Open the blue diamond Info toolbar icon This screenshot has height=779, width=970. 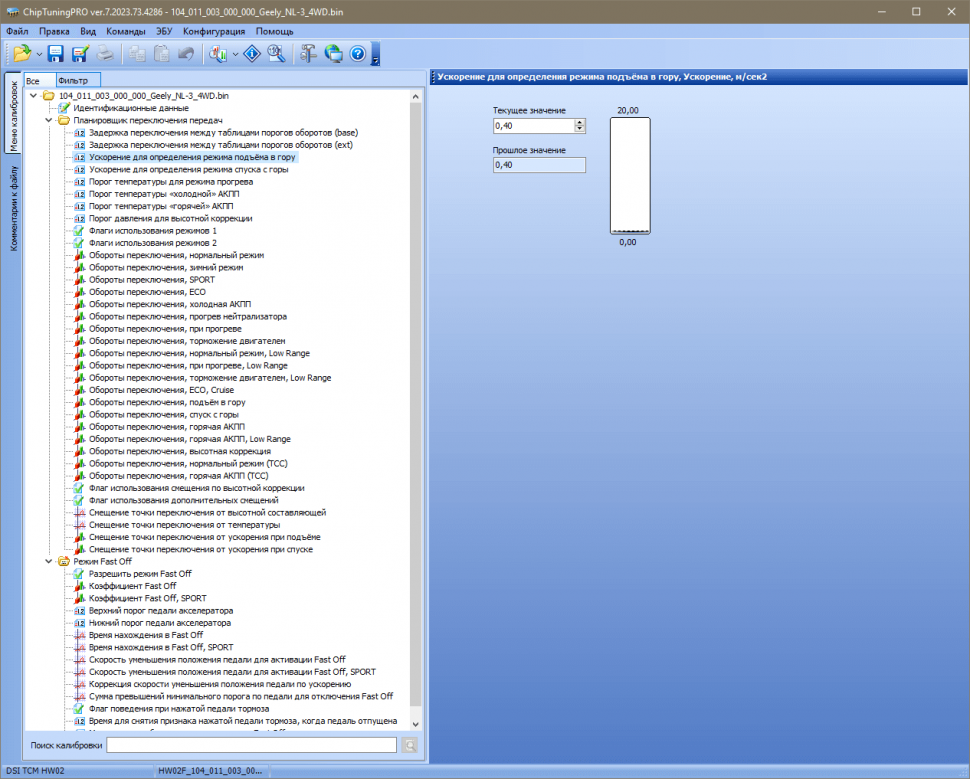click(253, 54)
